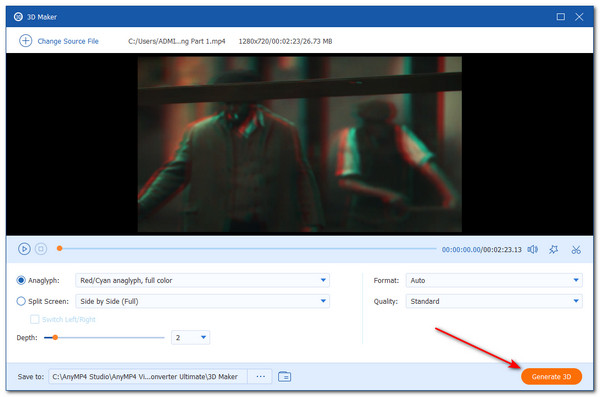The height and width of the screenshot is (397, 600).
Task: Toggle the Switch Left/Right checkbox
Action: pyautogui.click(x=34, y=319)
